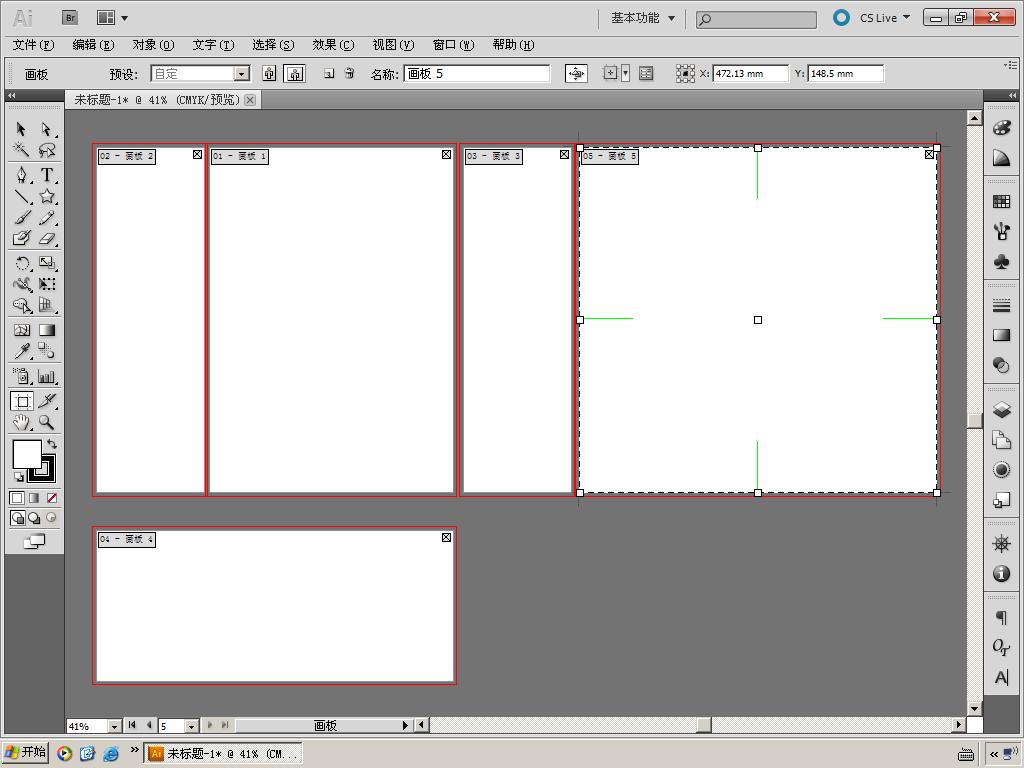Select the Lasso tool

pos(46,150)
